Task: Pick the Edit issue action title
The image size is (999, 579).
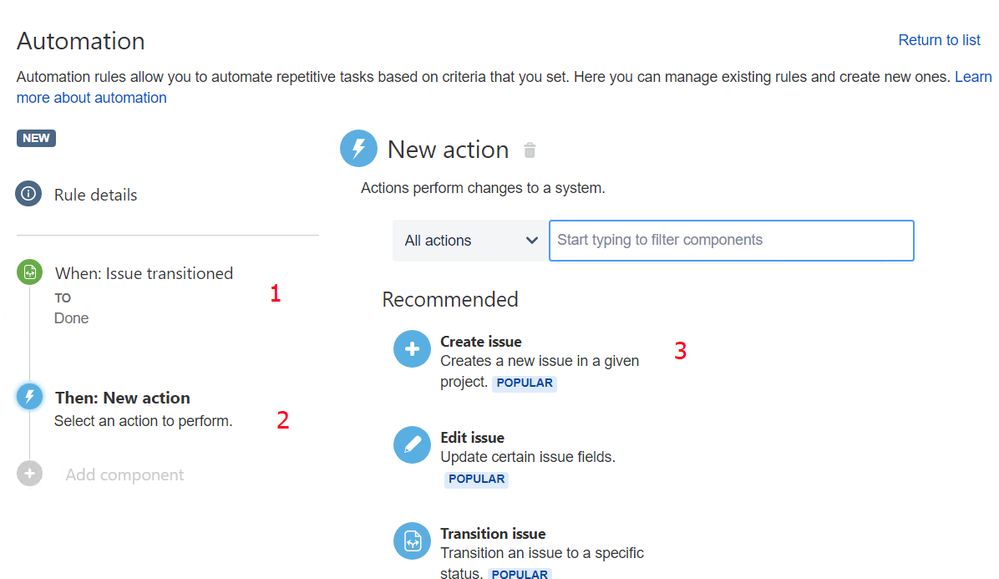Action: pyautogui.click(x=472, y=438)
